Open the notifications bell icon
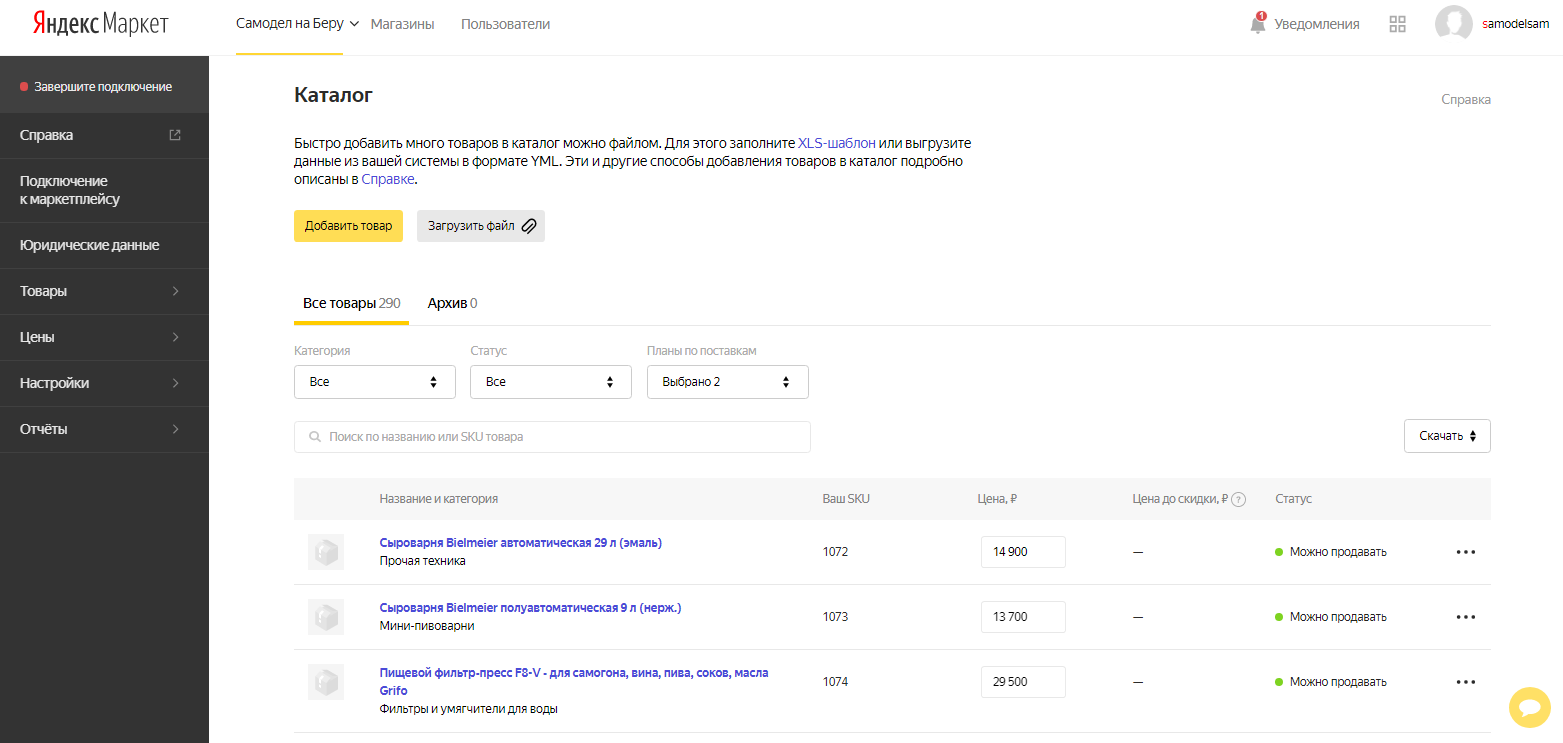 pos(1258,23)
